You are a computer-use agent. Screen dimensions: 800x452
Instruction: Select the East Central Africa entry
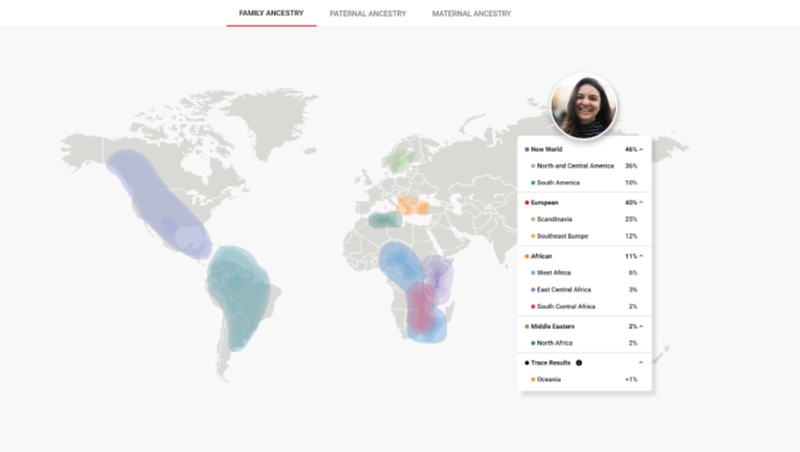(x=566, y=289)
